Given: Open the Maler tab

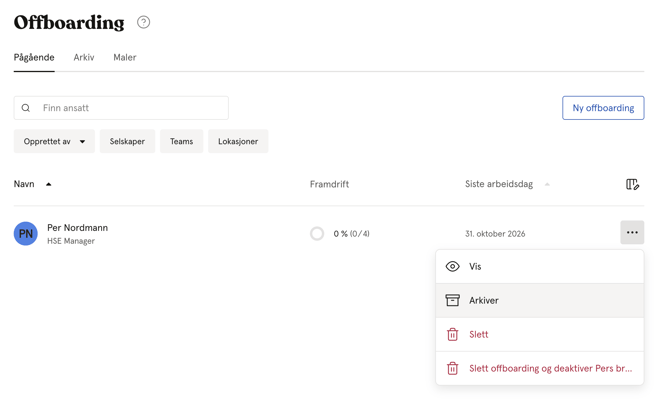Looking at the screenshot, I should [125, 57].
